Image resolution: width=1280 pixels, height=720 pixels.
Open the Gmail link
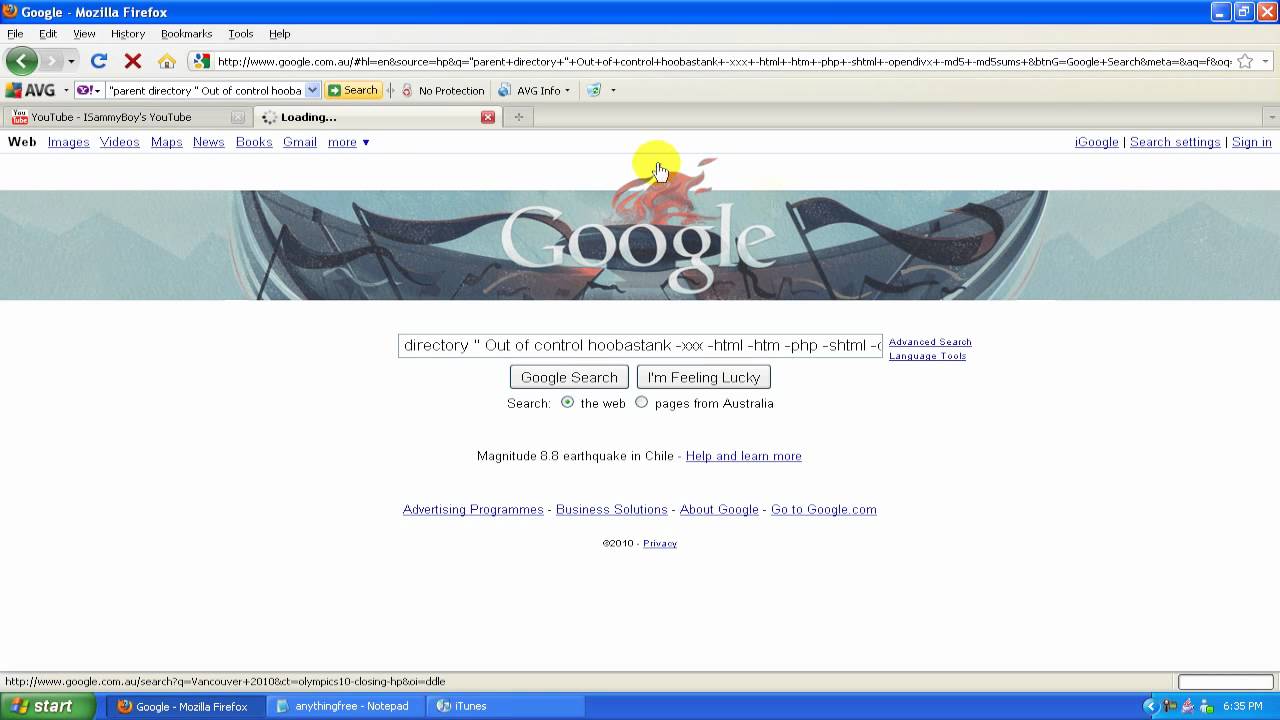click(300, 142)
